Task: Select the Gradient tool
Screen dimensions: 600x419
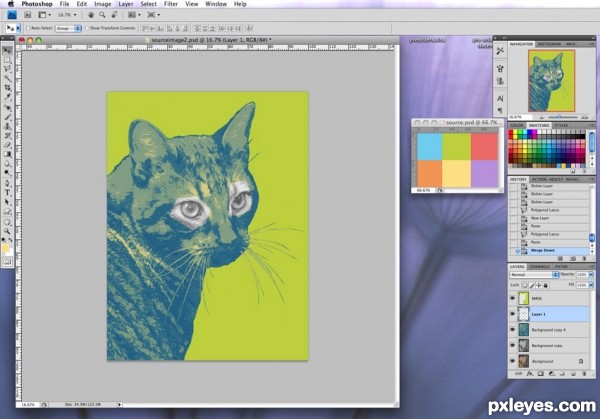Action: [7, 154]
